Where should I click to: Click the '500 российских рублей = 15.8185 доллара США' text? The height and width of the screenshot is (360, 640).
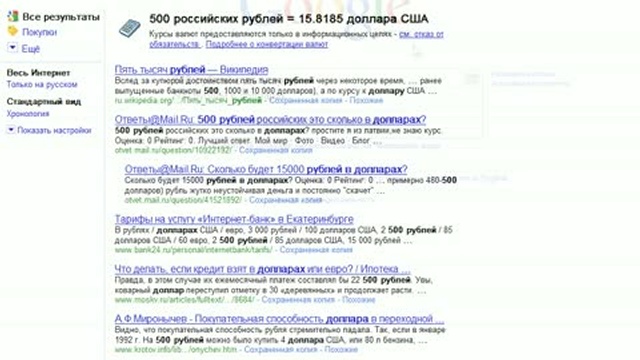point(289,19)
